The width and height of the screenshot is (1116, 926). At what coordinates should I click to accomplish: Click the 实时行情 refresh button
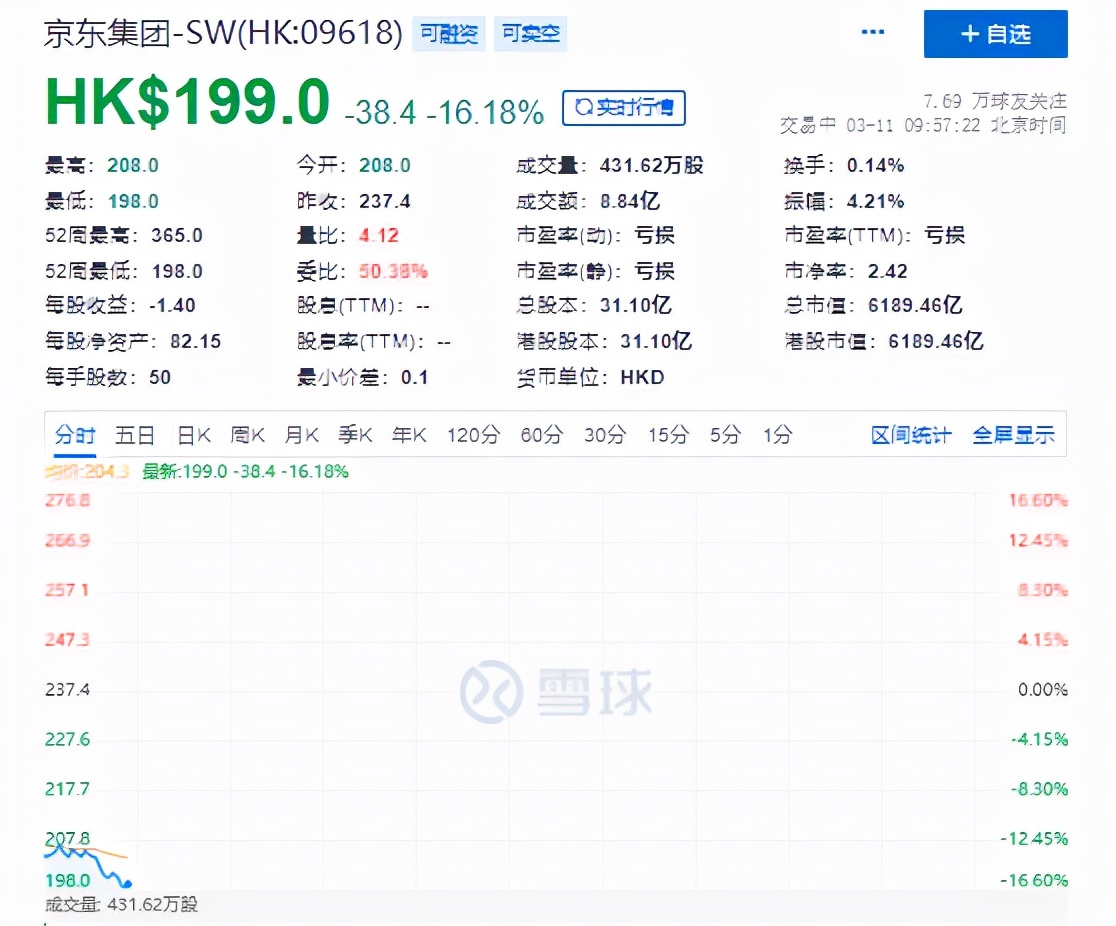tap(624, 107)
